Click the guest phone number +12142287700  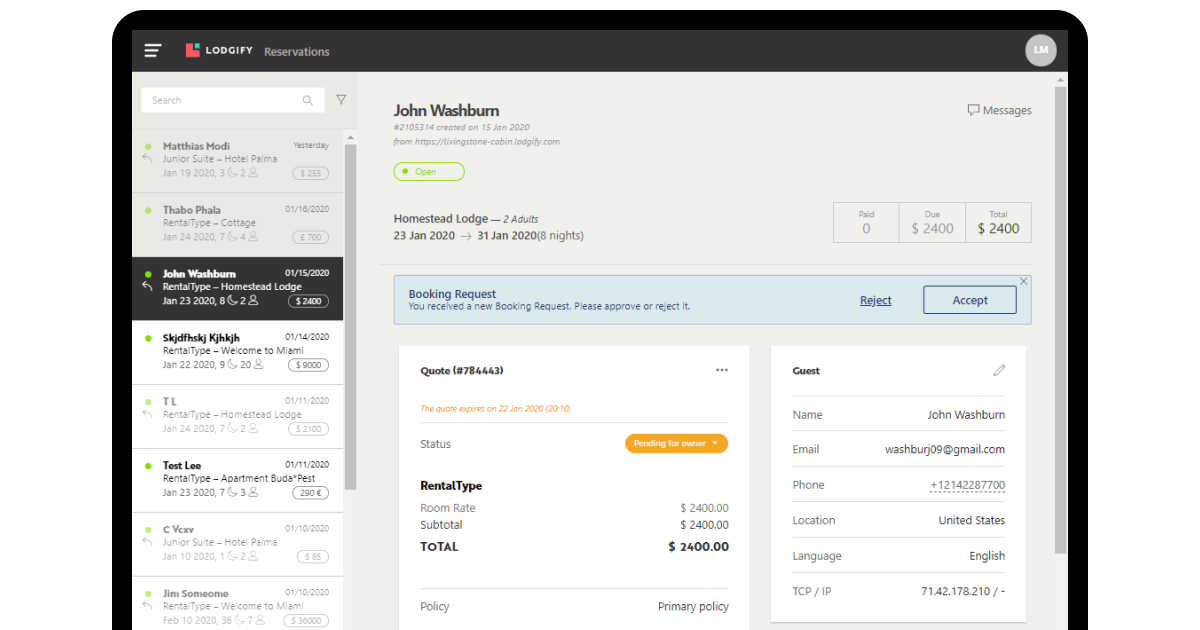click(x=967, y=485)
